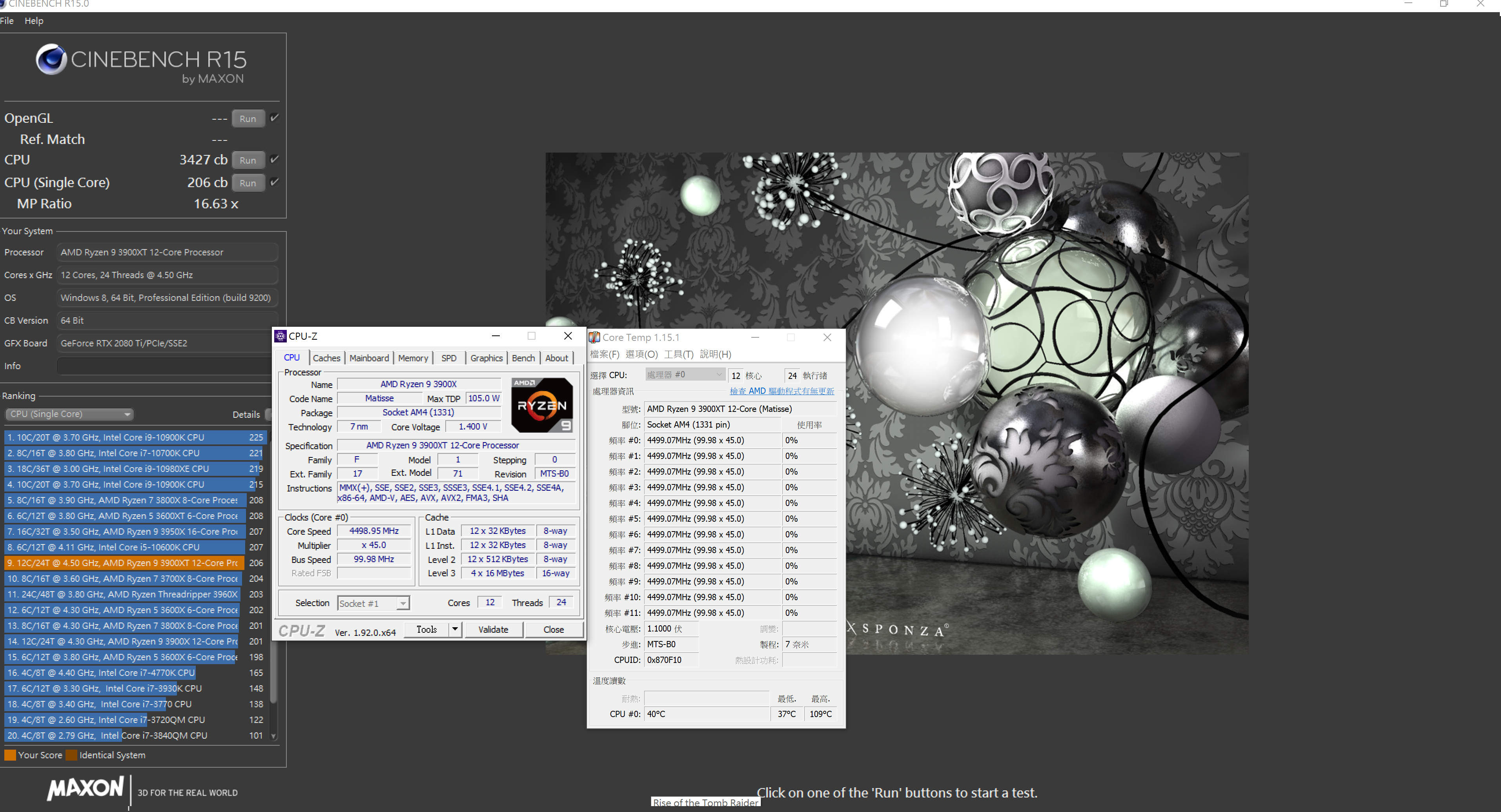Switch to the Mainboard tab in CPU-Z
Image resolution: width=1501 pixels, height=812 pixels.
pyautogui.click(x=369, y=358)
